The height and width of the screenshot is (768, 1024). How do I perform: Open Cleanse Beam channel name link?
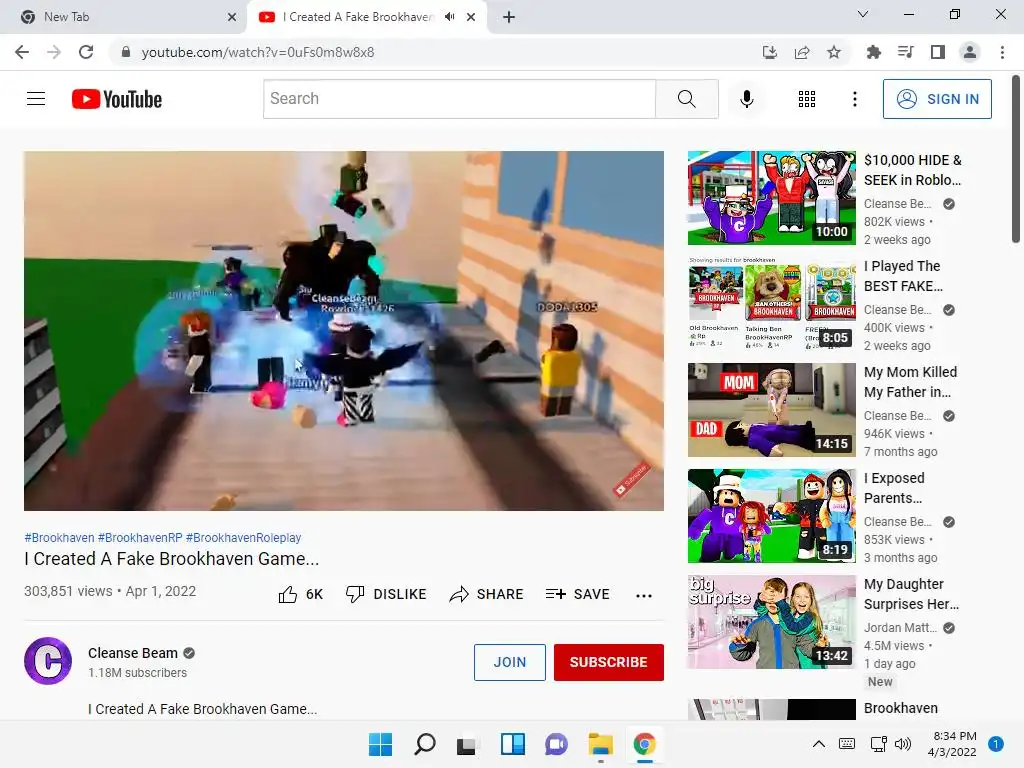coord(133,653)
